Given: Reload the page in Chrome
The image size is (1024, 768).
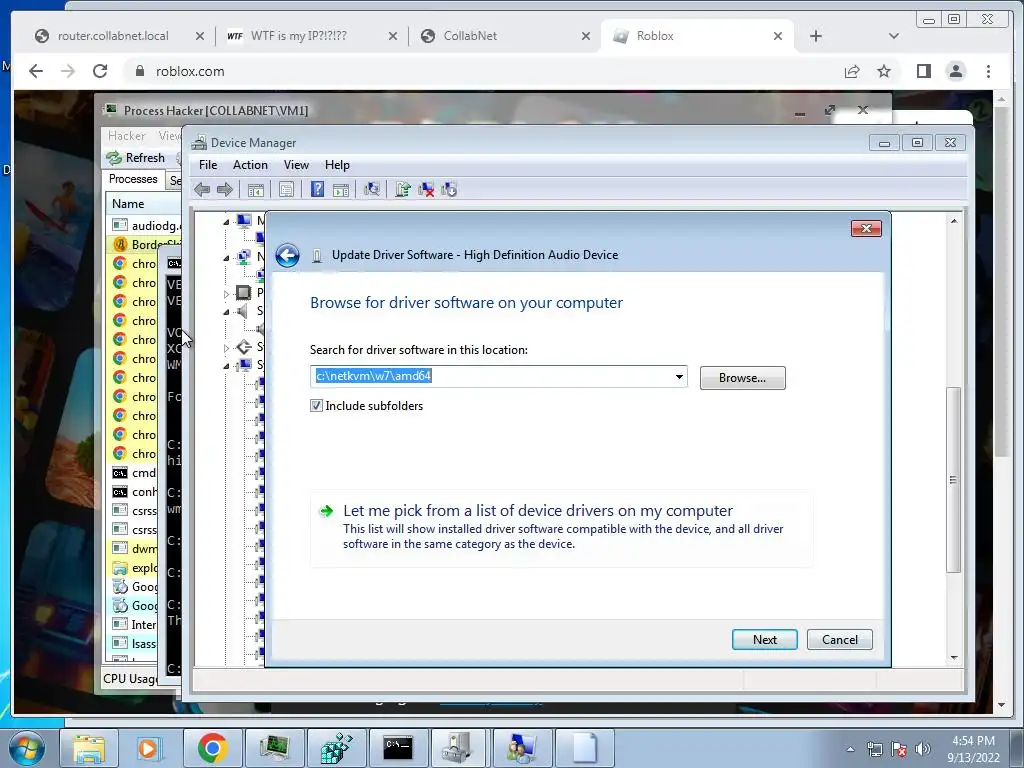Looking at the screenshot, I should (x=100, y=71).
